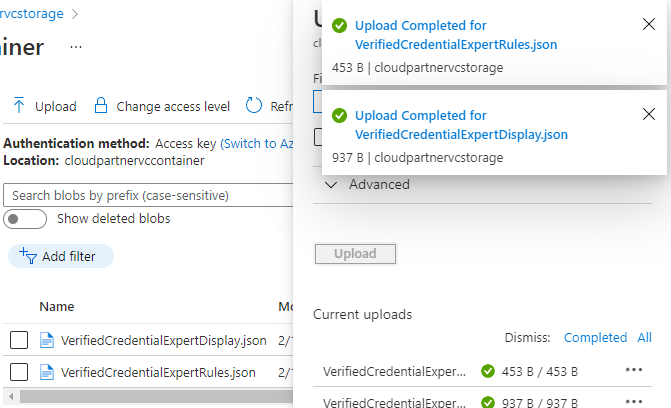
Task: Click file icon next to VerifiedCredentialExpertRules.json
Action: coord(46,373)
